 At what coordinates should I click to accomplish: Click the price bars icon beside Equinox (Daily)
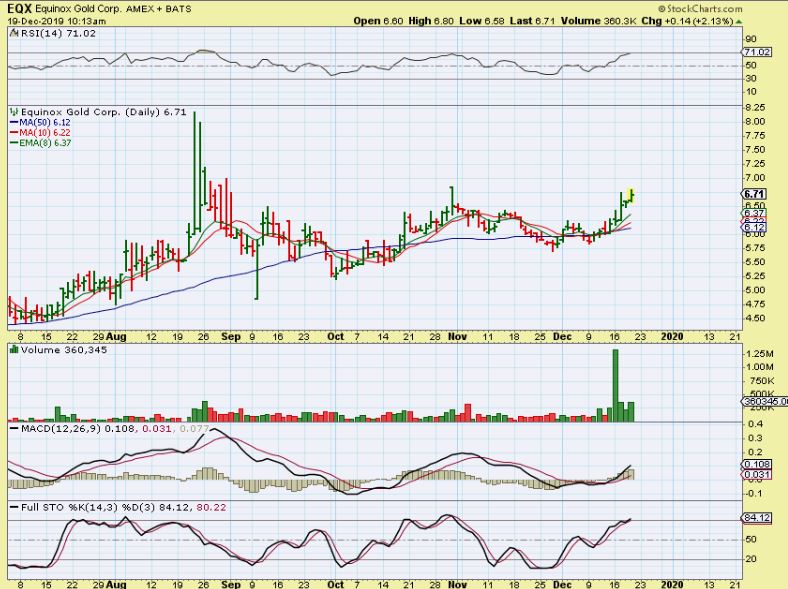tap(14, 112)
